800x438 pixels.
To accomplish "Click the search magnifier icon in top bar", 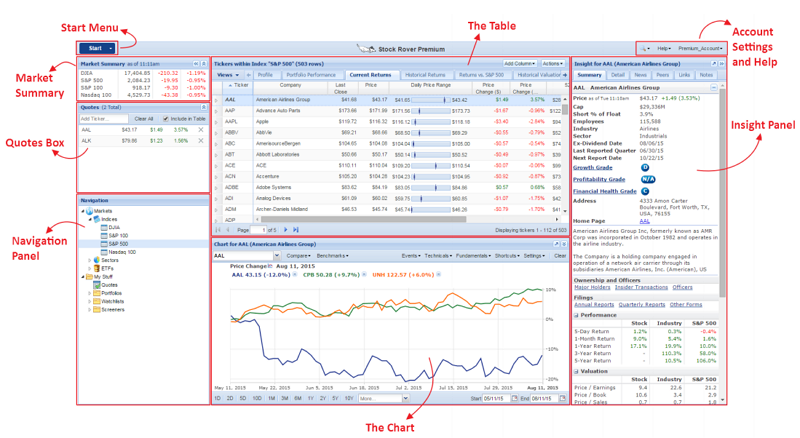I will click(644, 48).
